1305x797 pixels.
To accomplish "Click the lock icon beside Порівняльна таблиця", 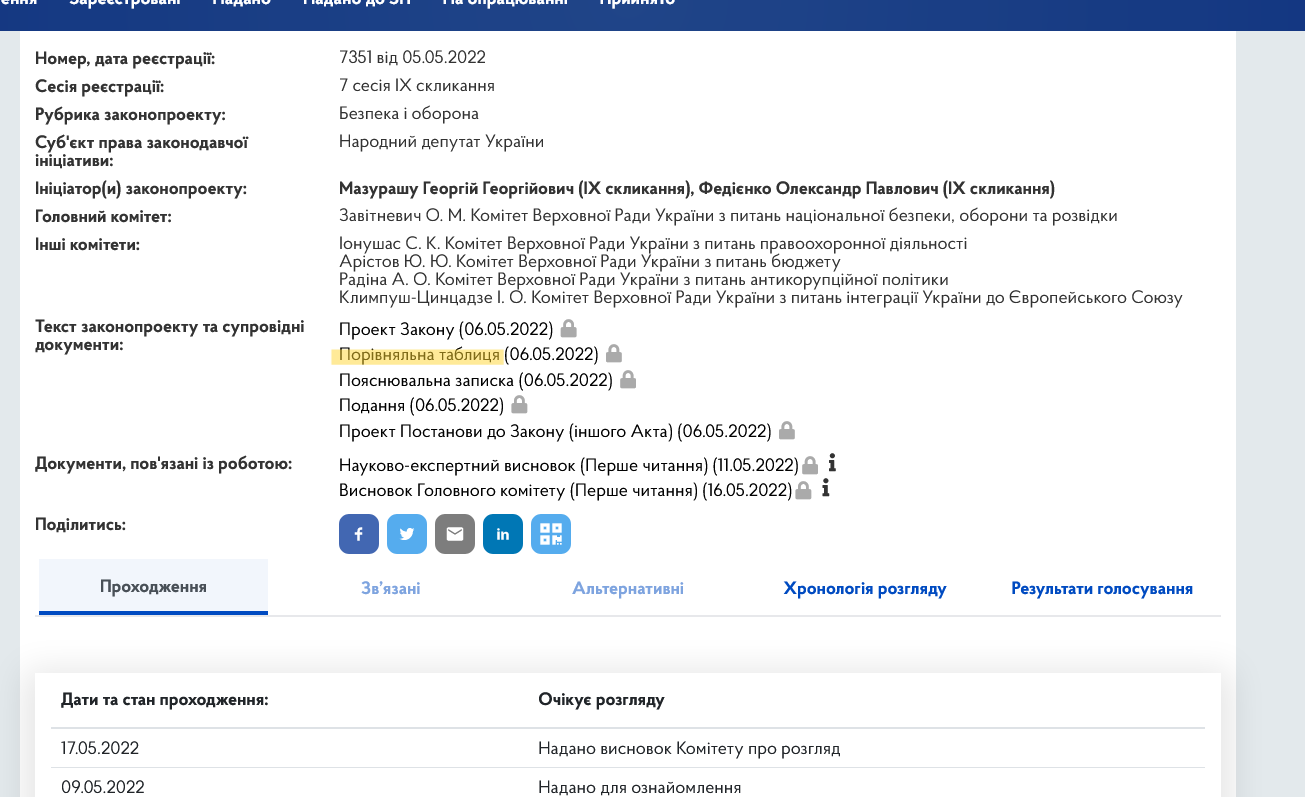I will point(614,354).
